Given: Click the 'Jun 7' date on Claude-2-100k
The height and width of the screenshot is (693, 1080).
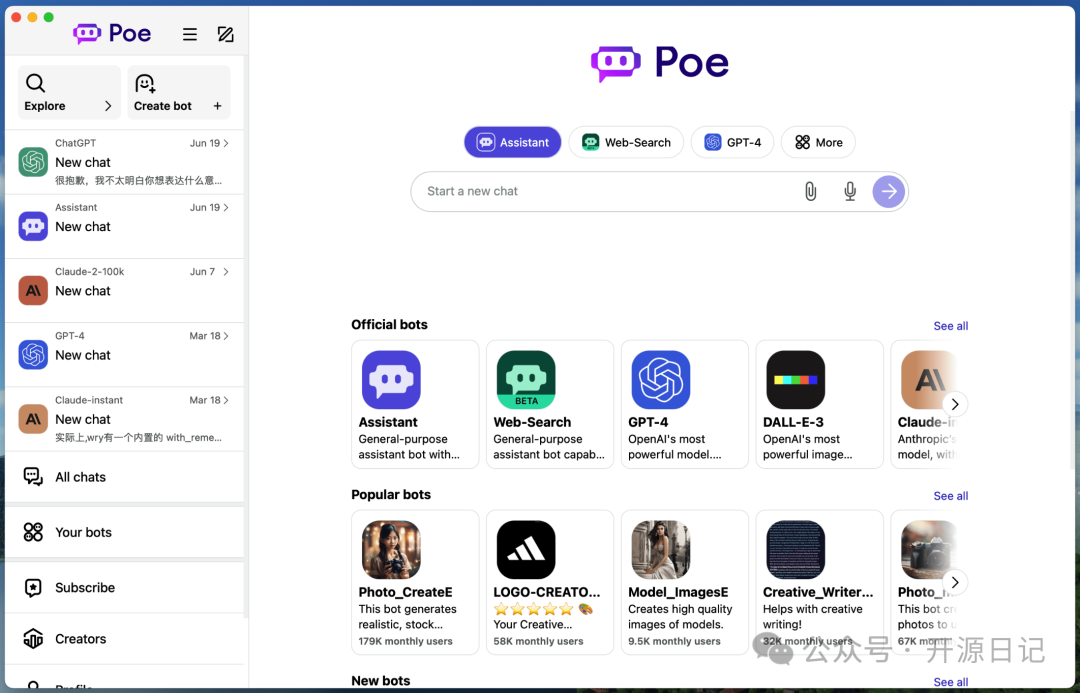Looking at the screenshot, I should [x=202, y=271].
